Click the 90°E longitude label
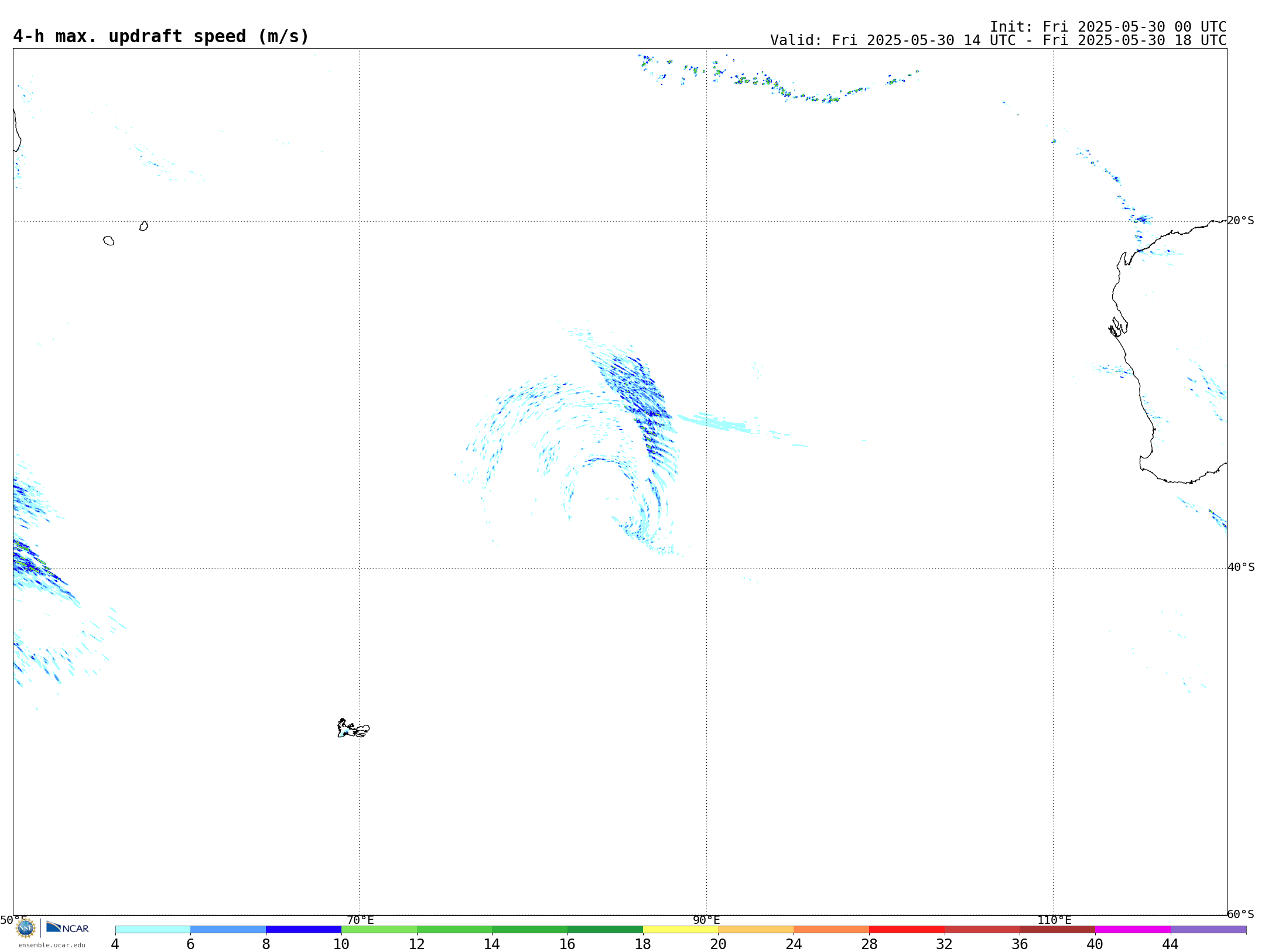 tap(706, 920)
